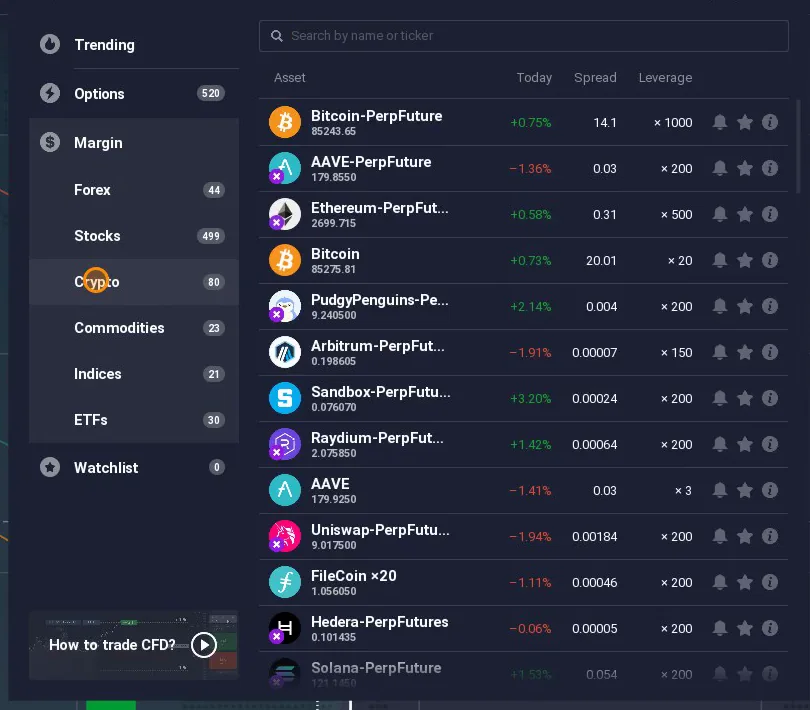Select Indices category
This screenshot has width=810, height=710.
point(134,374)
